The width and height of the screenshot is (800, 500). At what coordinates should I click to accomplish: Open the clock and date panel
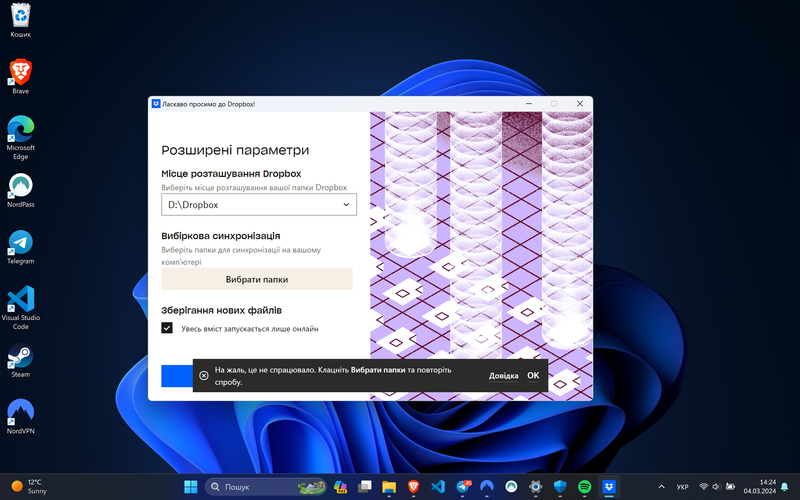pos(766,486)
